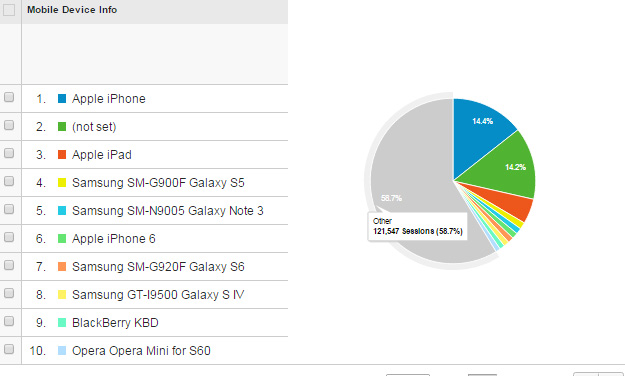Click the Samsung GT-I9500 Galaxy S IV link
This screenshot has width=625, height=376.
tap(158, 295)
